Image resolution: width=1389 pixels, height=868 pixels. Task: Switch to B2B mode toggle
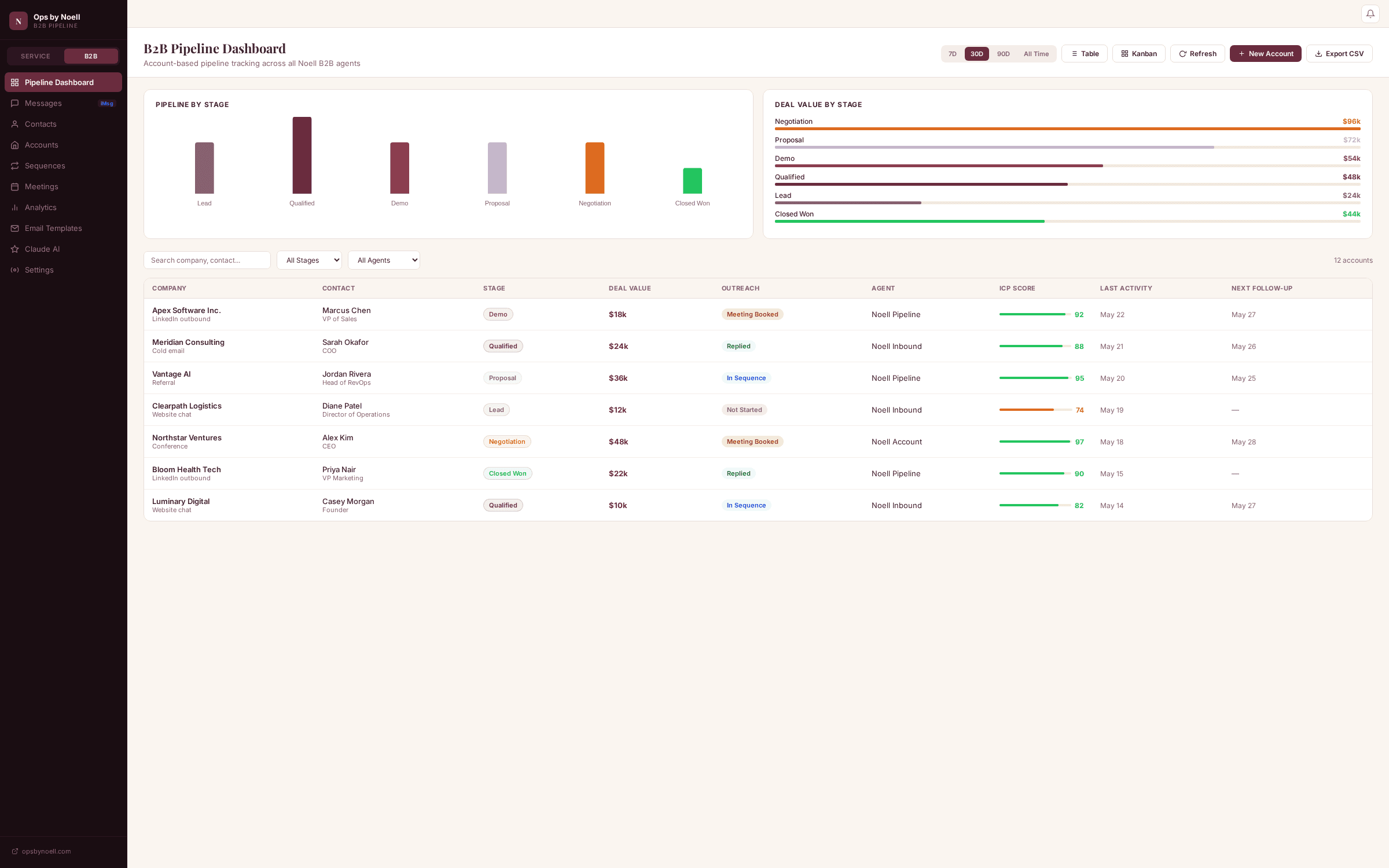click(91, 56)
